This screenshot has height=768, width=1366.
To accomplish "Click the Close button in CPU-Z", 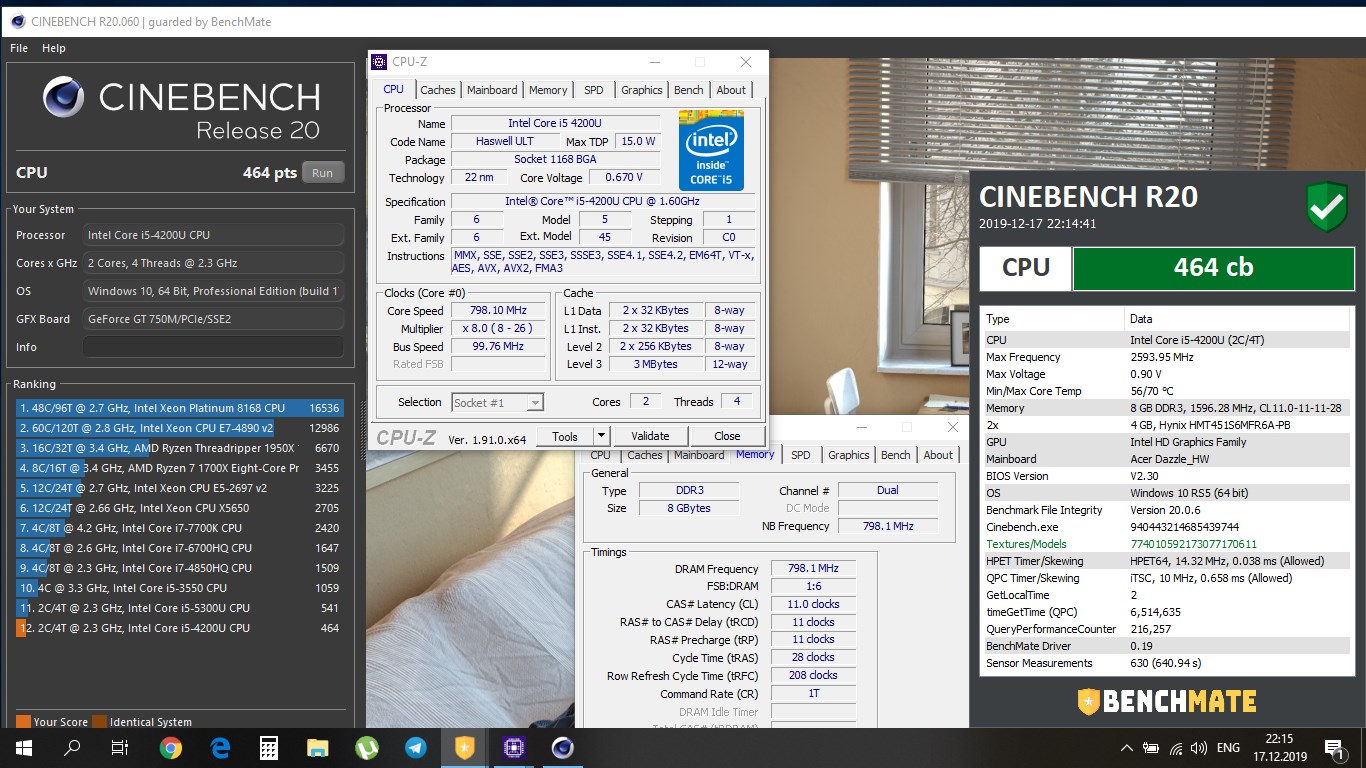I will click(x=727, y=436).
